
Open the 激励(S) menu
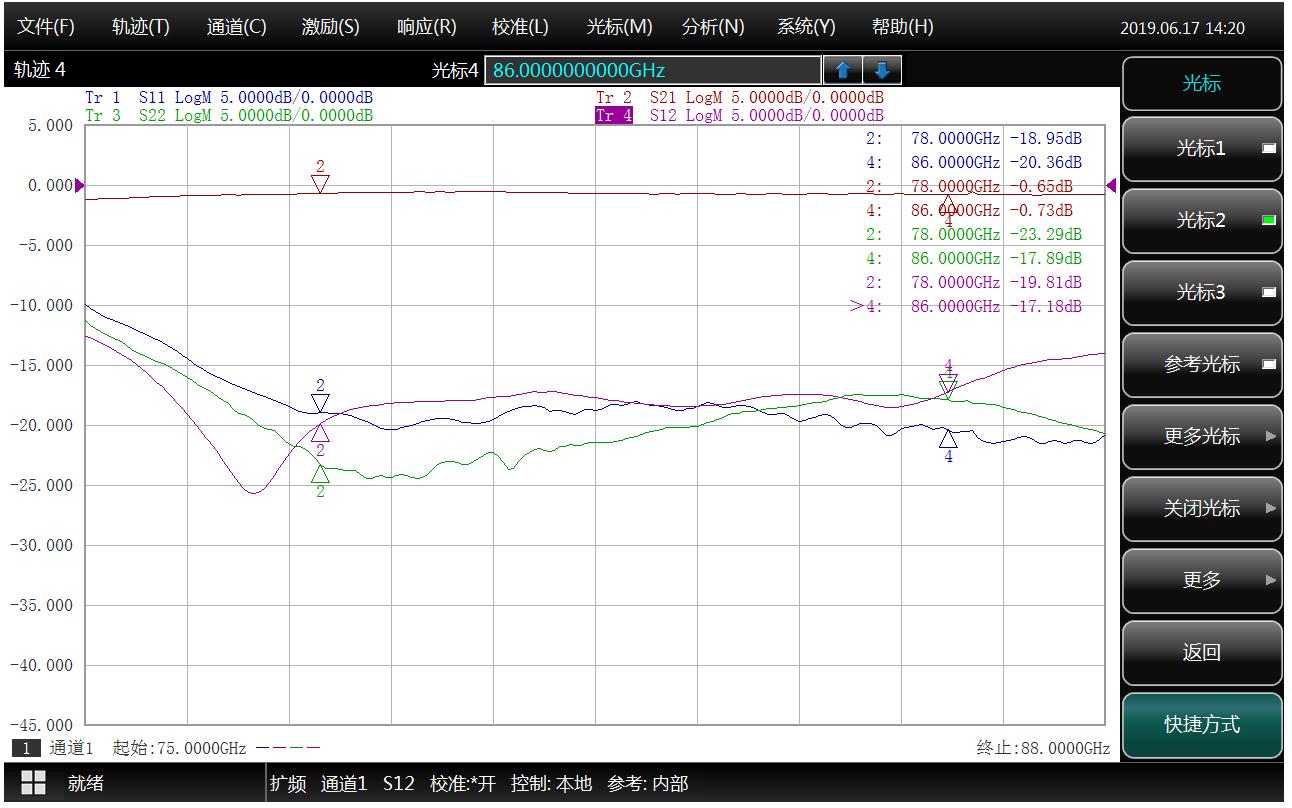331,27
